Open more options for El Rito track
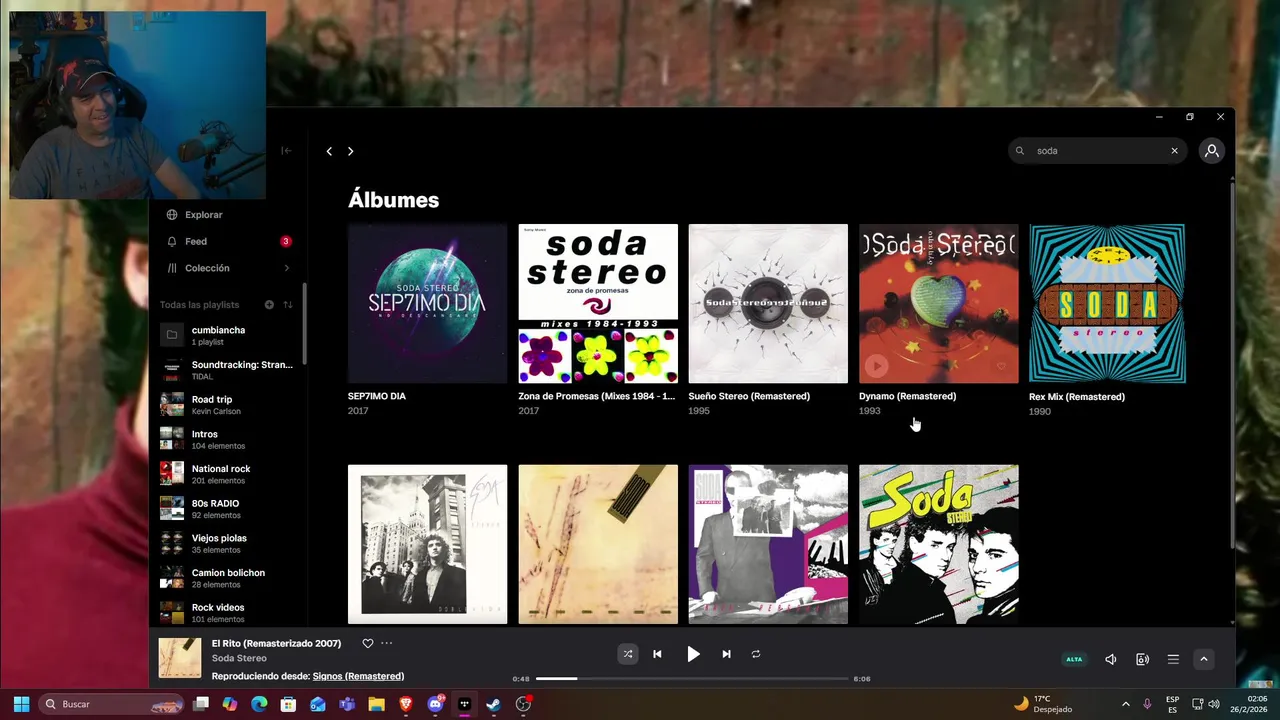 pyautogui.click(x=387, y=644)
